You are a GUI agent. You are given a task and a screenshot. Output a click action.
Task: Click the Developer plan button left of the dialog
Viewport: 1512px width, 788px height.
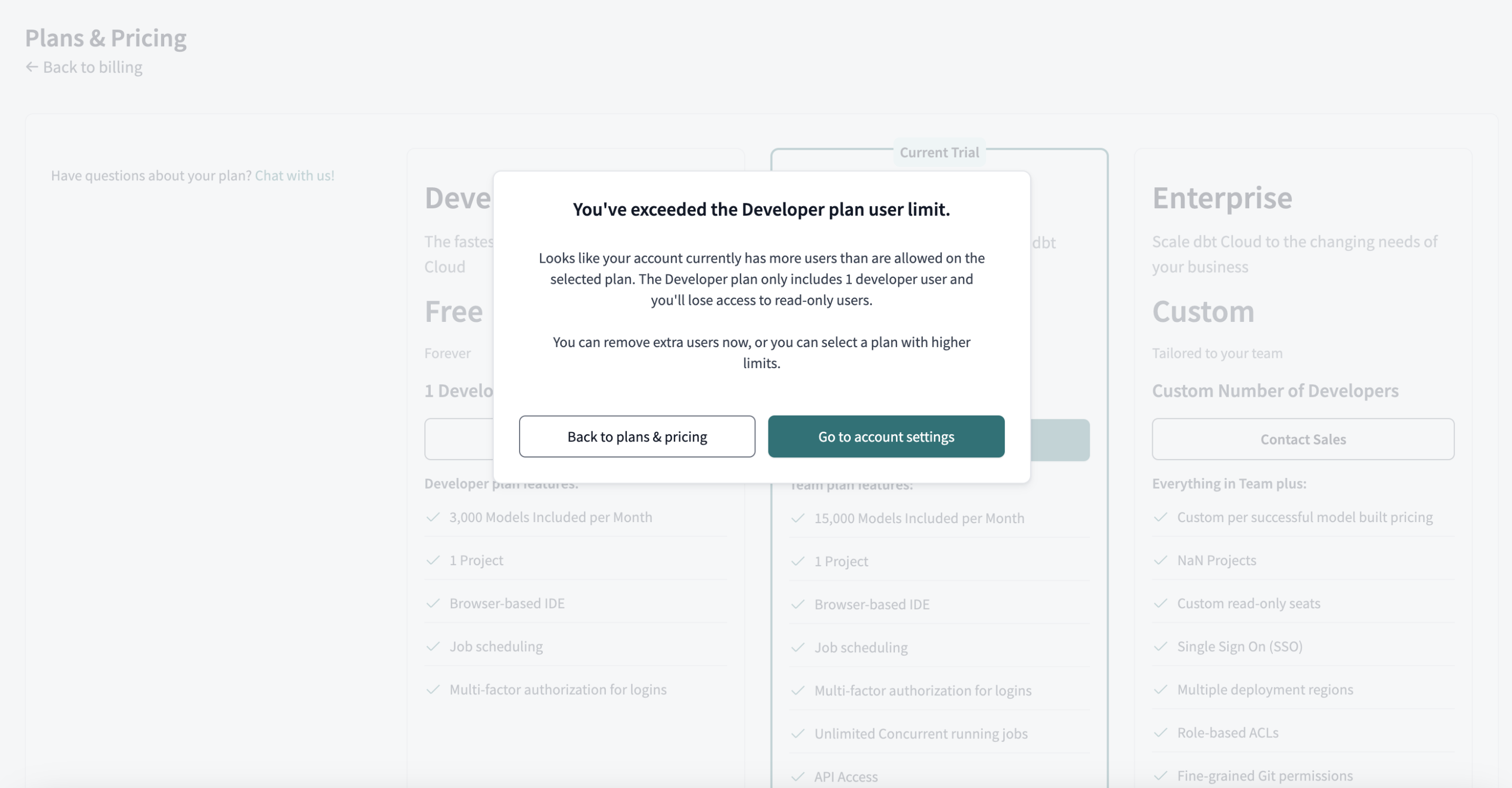point(459,439)
